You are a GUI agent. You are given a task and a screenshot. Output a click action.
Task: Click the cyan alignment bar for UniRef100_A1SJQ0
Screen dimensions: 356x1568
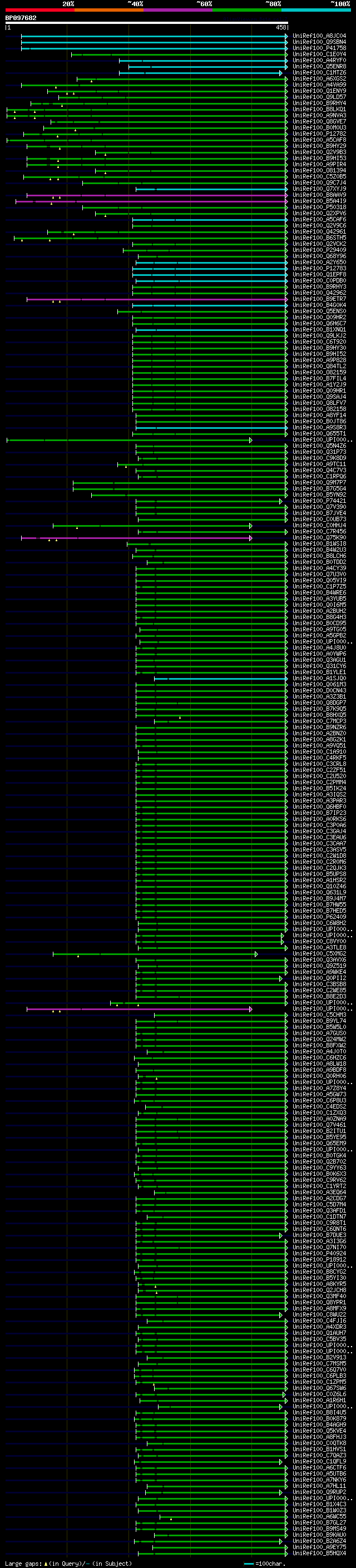click(220, 679)
